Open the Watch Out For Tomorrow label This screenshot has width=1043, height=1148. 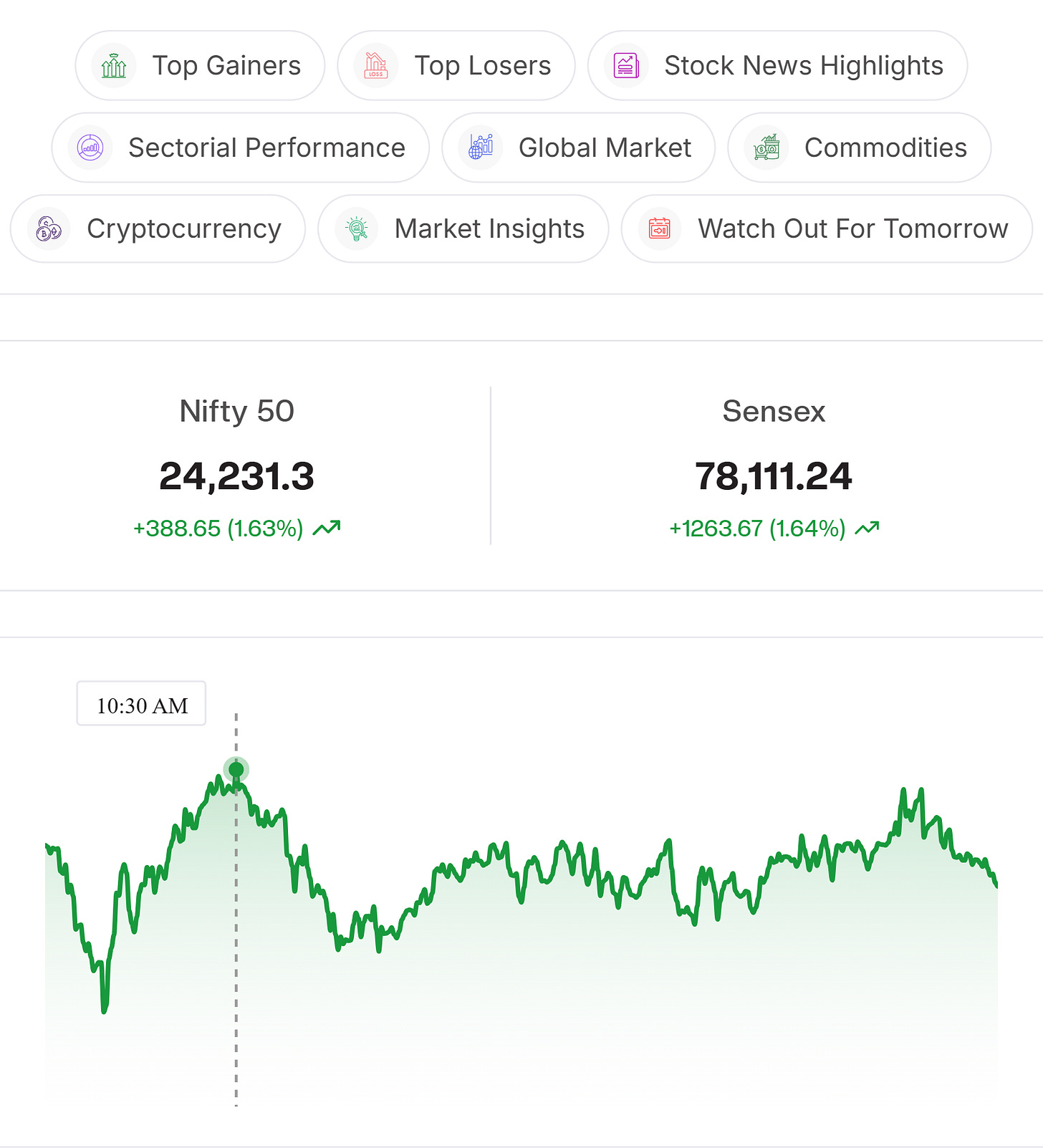click(853, 229)
